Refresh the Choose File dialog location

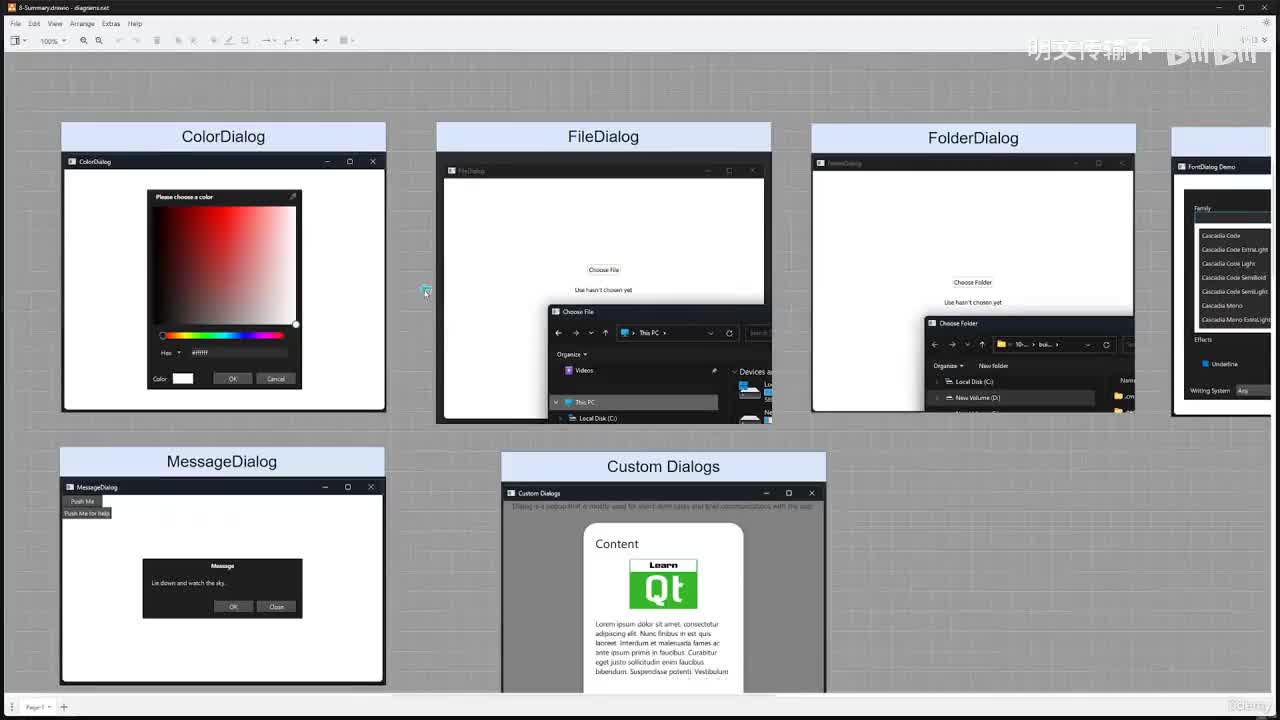click(x=729, y=333)
